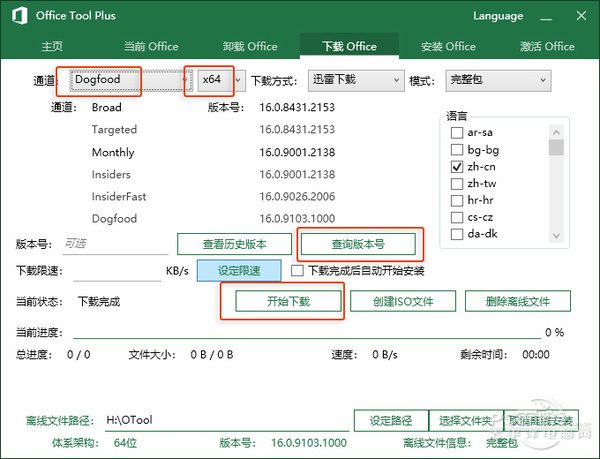Select the Dogfood row in channel list
This screenshot has width=600, height=459.
pos(114,219)
